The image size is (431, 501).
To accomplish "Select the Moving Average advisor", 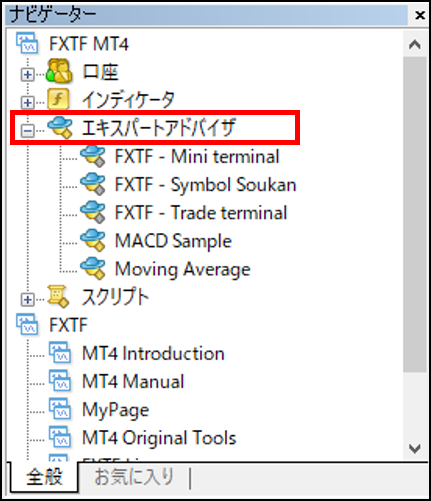I will 182,269.
